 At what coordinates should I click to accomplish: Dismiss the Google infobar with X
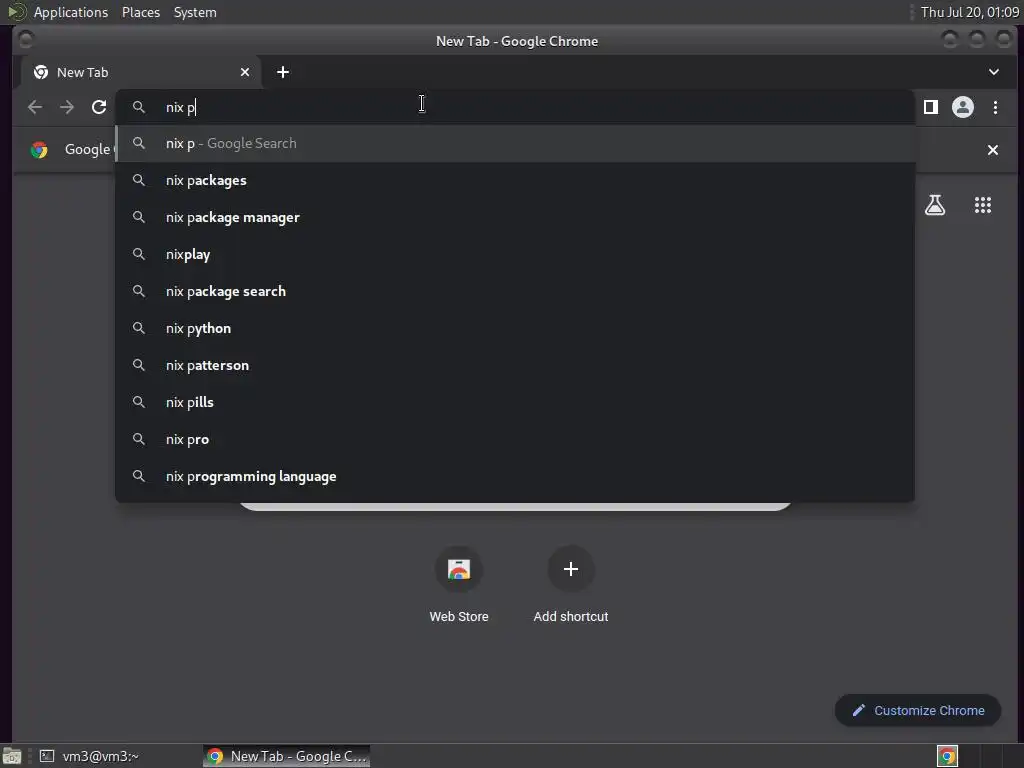click(993, 150)
